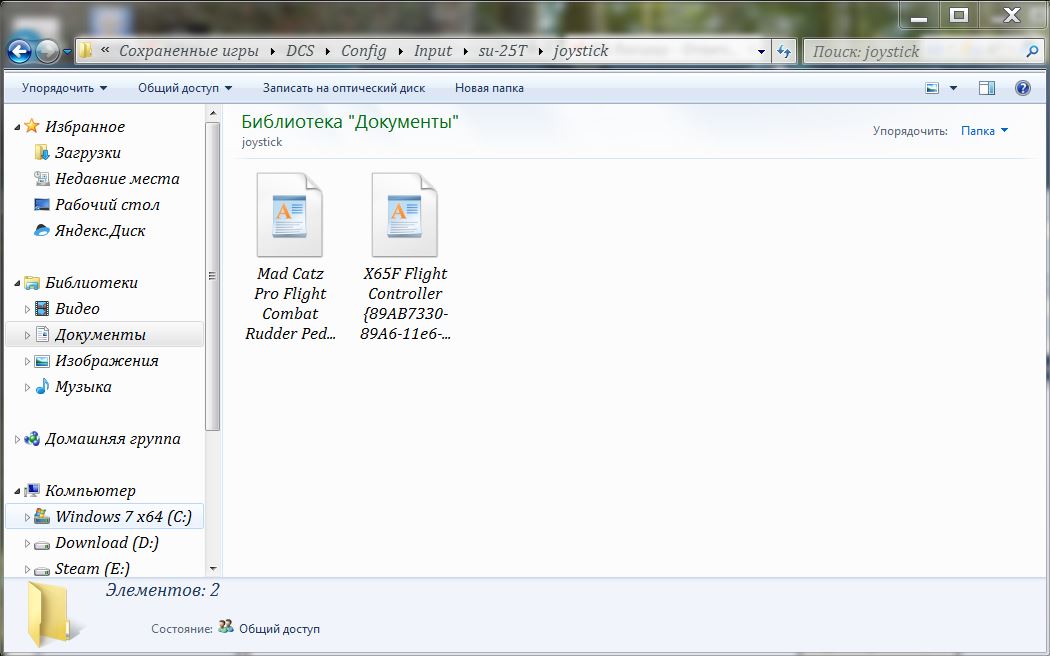Image resolution: width=1050 pixels, height=656 pixels.
Task: Open the Упорядочить toolbar menu
Action: pyautogui.click(x=64, y=88)
